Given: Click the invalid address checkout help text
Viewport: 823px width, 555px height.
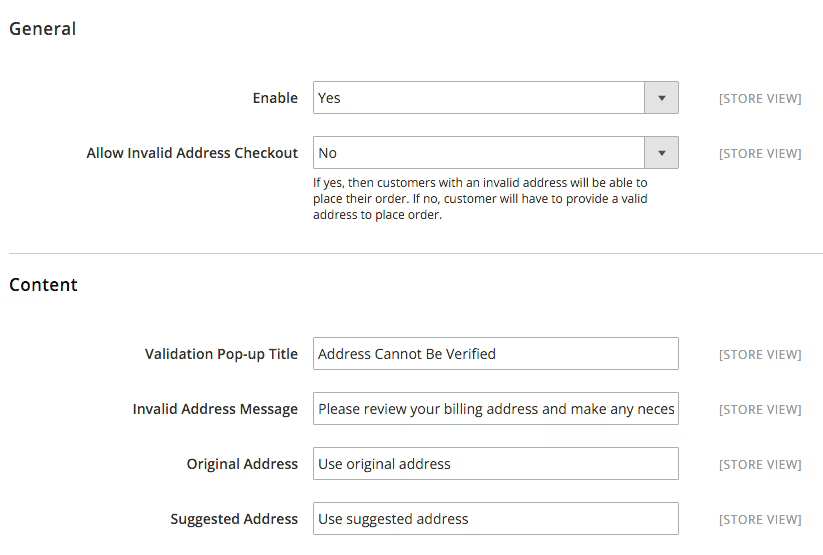Looking at the screenshot, I should (x=480, y=199).
